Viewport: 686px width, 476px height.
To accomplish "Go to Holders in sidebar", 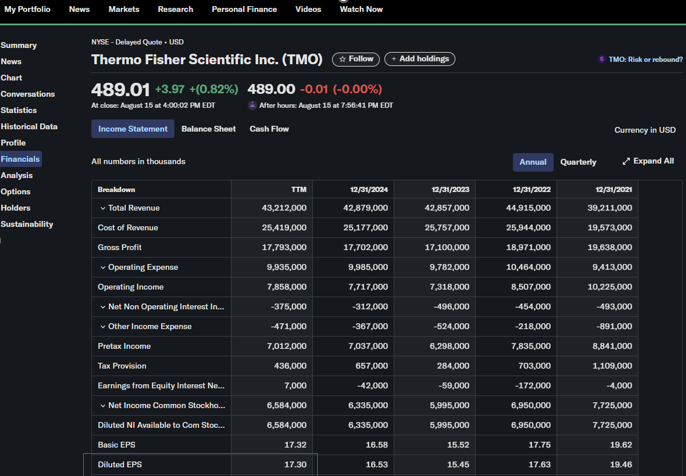I will (15, 208).
